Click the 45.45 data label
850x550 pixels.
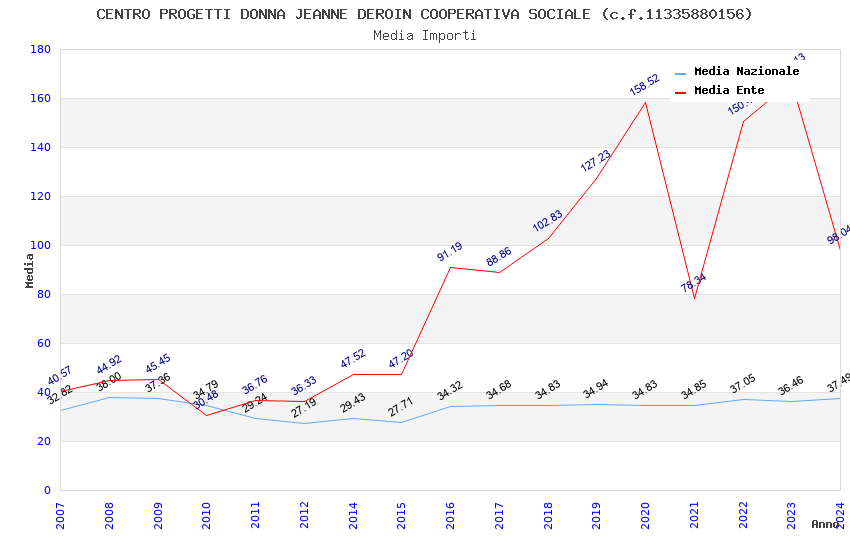point(158,364)
